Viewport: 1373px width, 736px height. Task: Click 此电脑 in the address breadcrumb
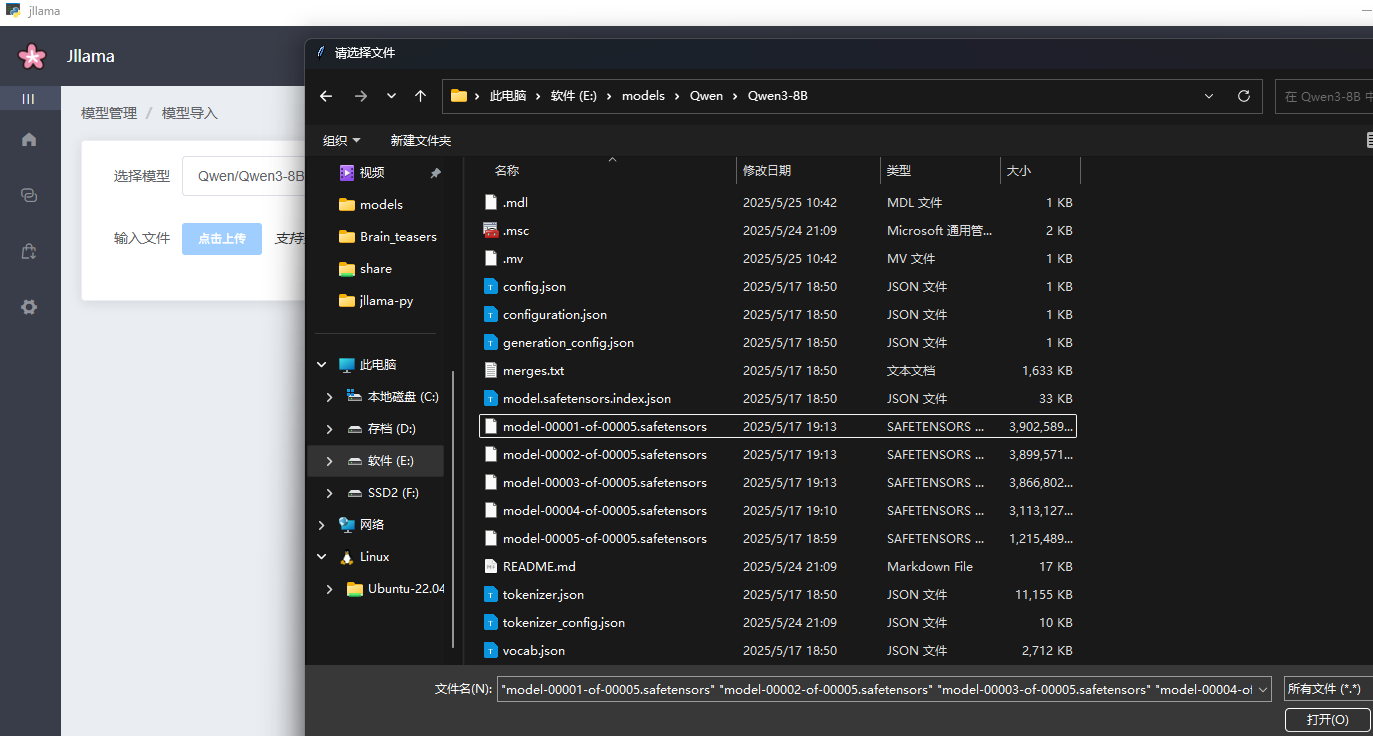[x=507, y=96]
